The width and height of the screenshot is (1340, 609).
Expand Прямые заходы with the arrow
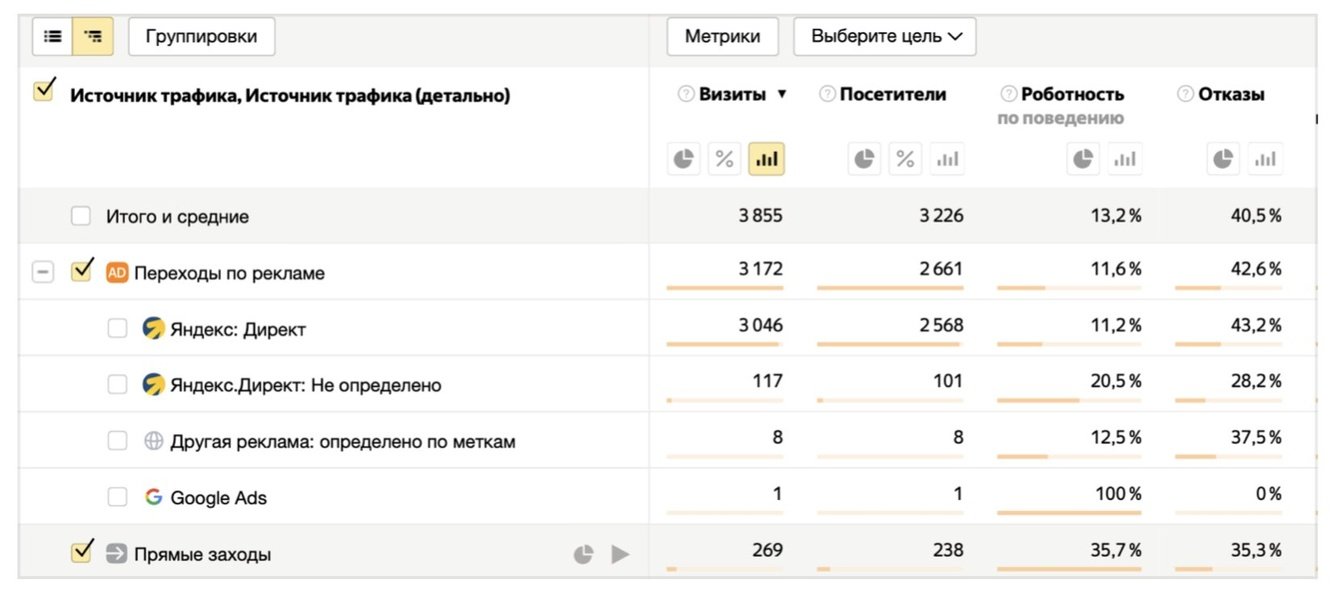point(621,554)
